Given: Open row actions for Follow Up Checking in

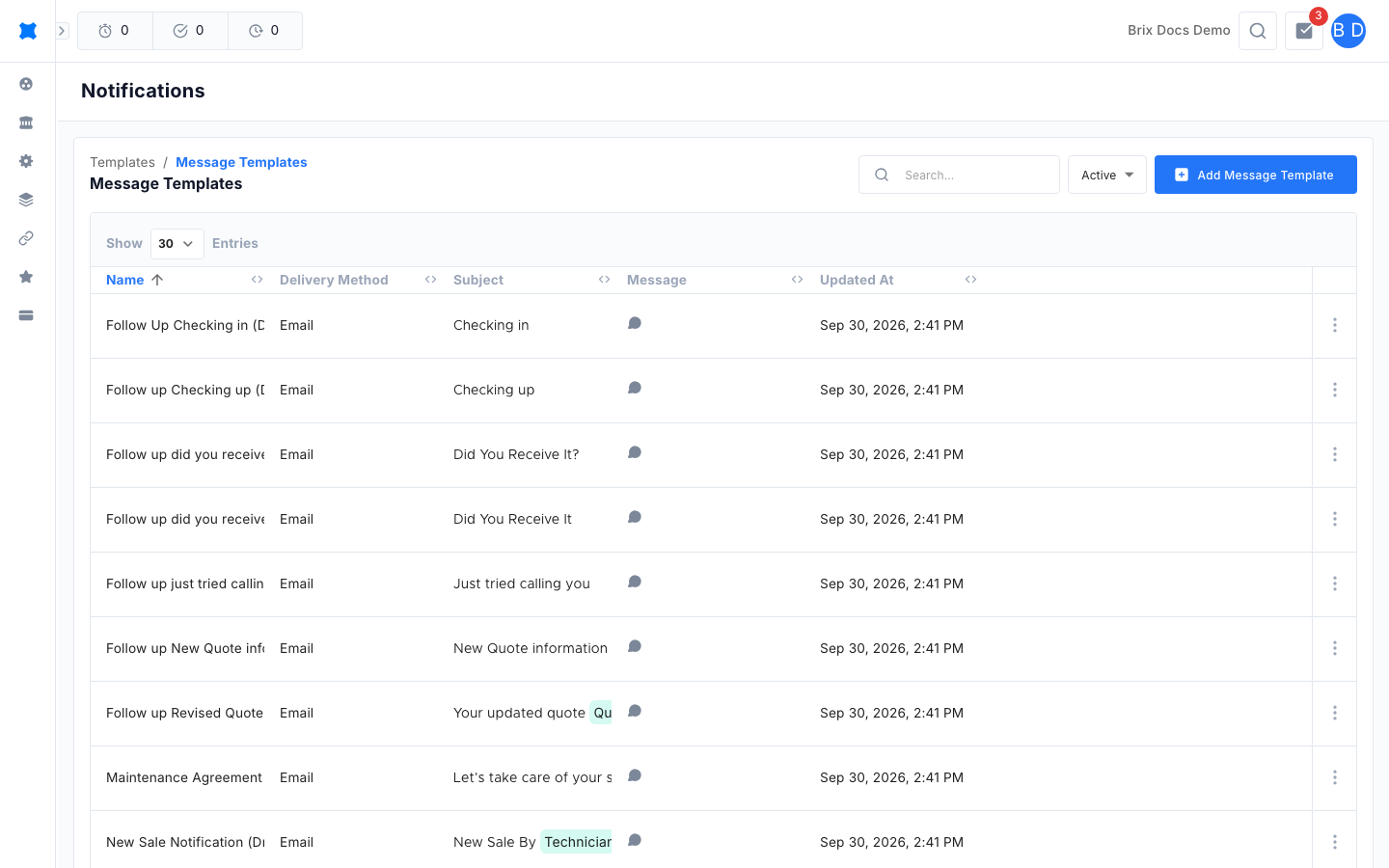Looking at the screenshot, I should [x=1335, y=325].
